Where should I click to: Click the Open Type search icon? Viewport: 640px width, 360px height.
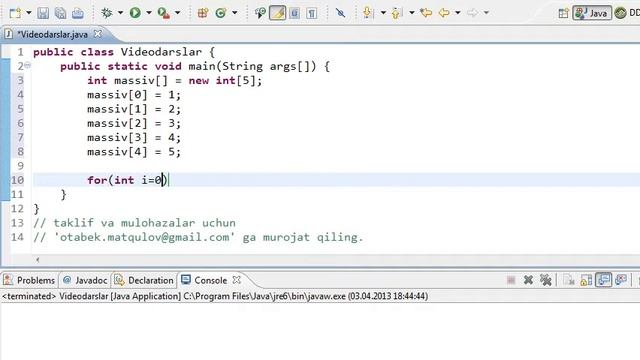[260, 13]
